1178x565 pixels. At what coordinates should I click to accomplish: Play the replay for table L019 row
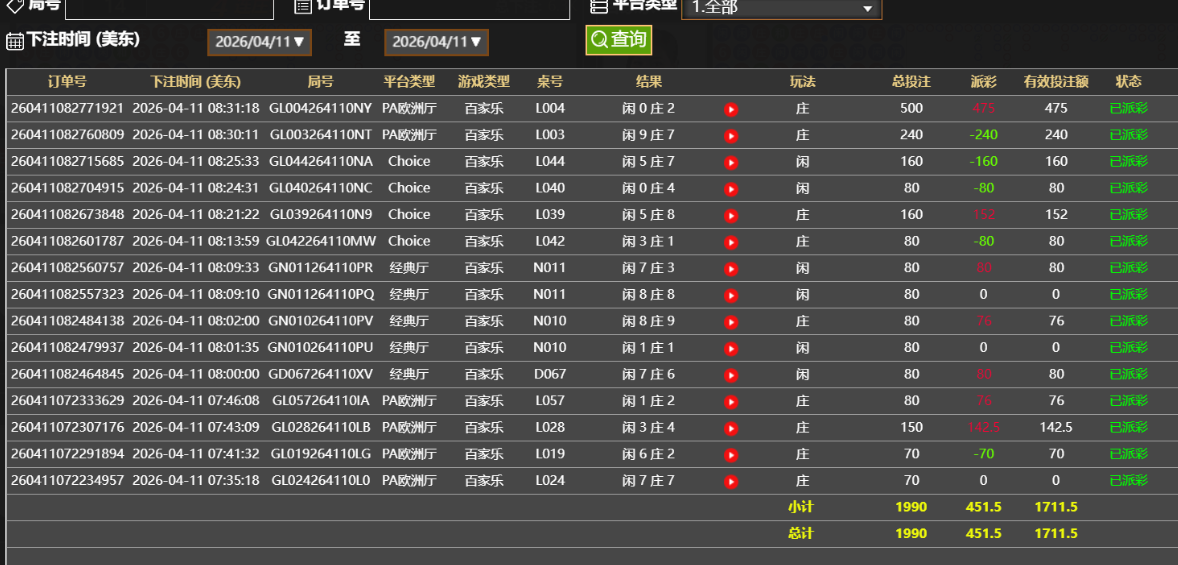[x=731, y=455]
